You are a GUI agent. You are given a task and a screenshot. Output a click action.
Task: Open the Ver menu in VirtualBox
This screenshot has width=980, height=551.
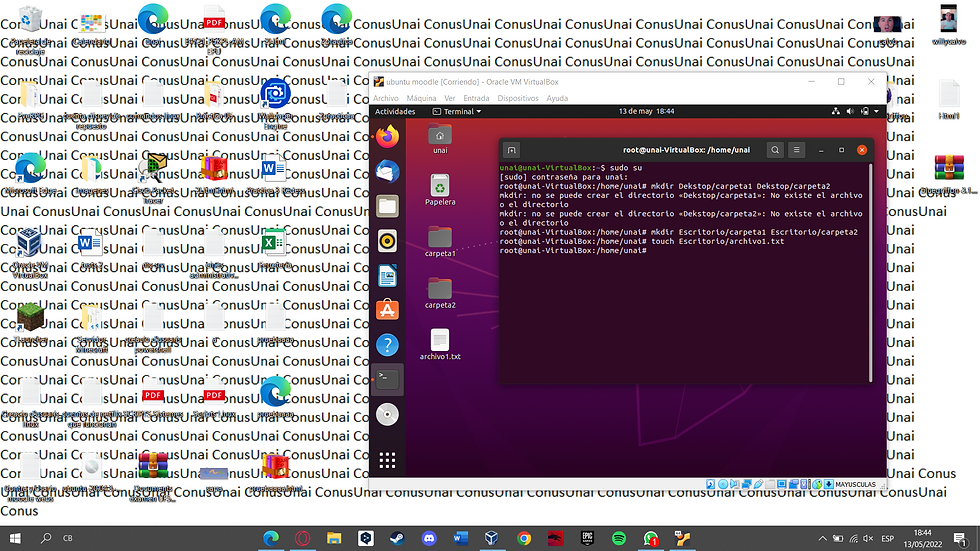450,98
